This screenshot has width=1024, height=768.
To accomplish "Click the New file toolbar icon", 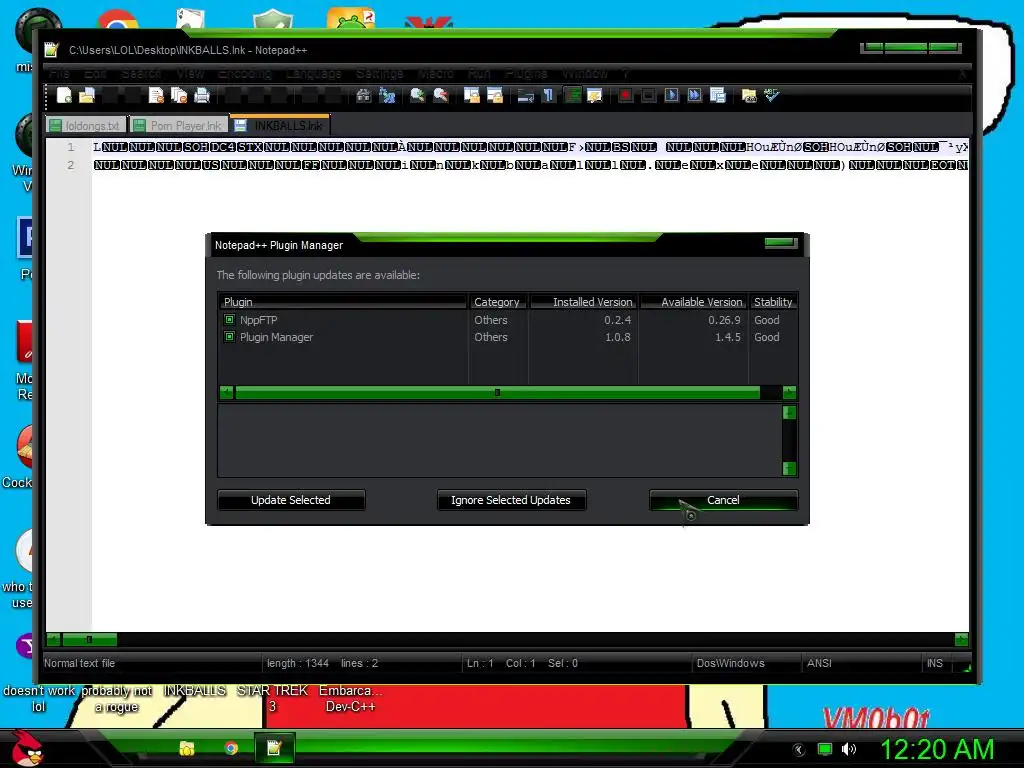I will 64,95.
